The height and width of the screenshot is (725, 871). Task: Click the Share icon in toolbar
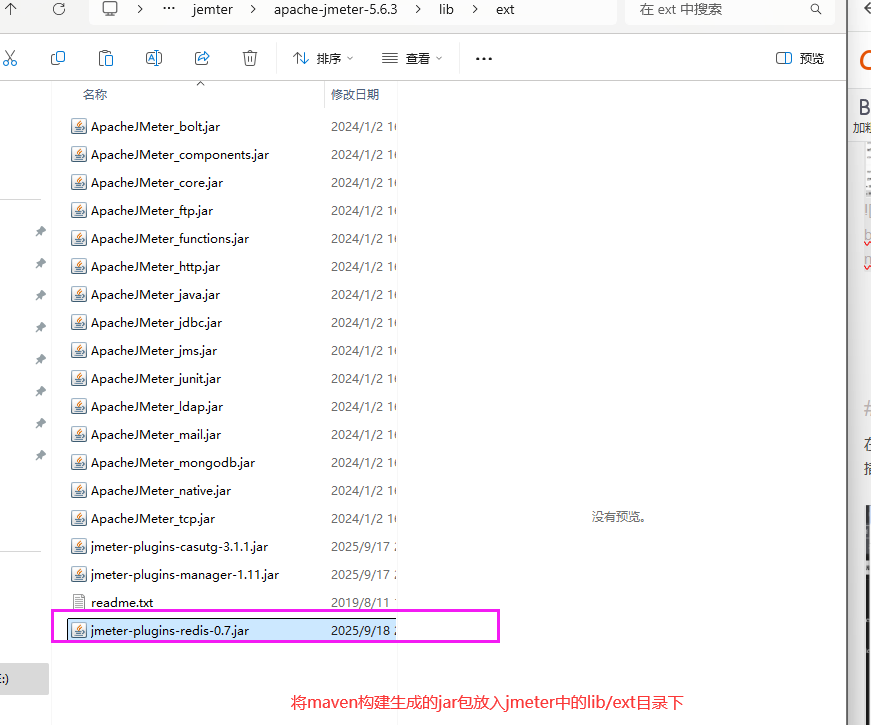pyautogui.click(x=202, y=58)
